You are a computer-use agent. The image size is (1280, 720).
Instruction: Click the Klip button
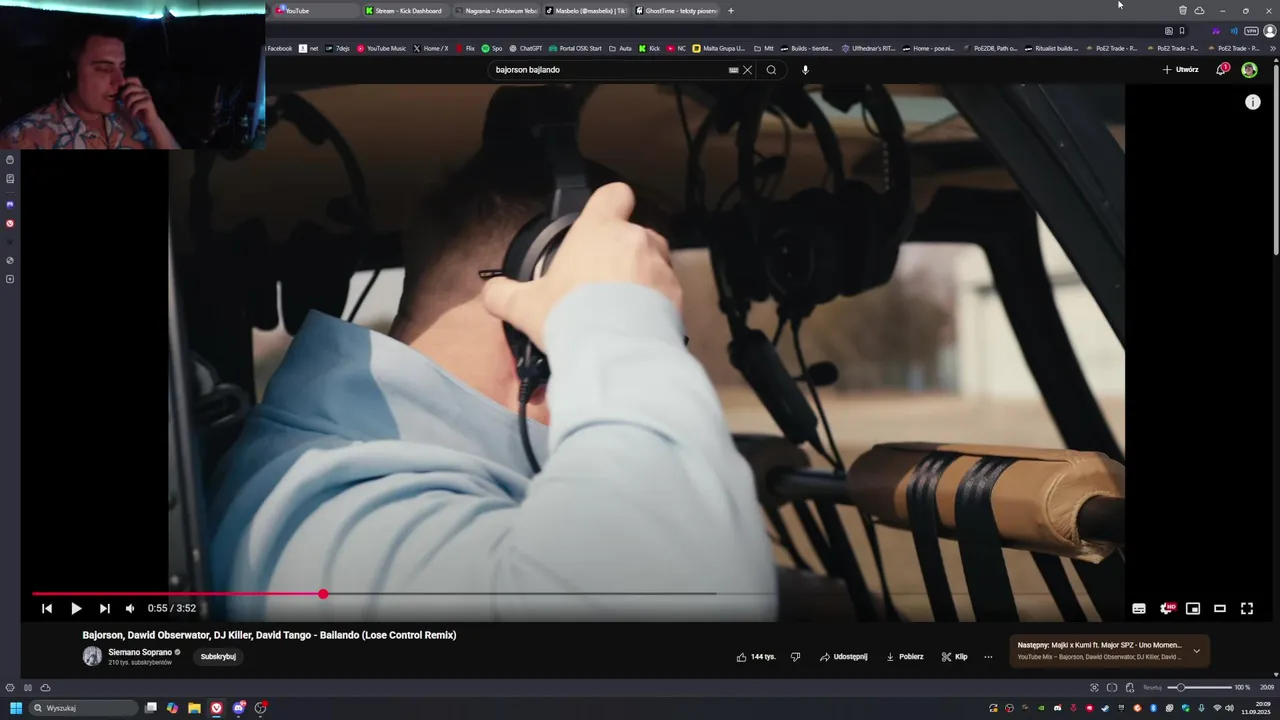pyautogui.click(x=954, y=657)
